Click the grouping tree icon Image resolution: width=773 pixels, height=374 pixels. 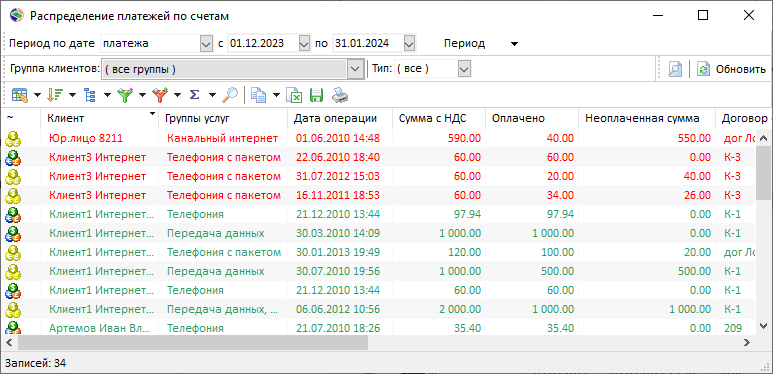pyautogui.click(x=90, y=95)
